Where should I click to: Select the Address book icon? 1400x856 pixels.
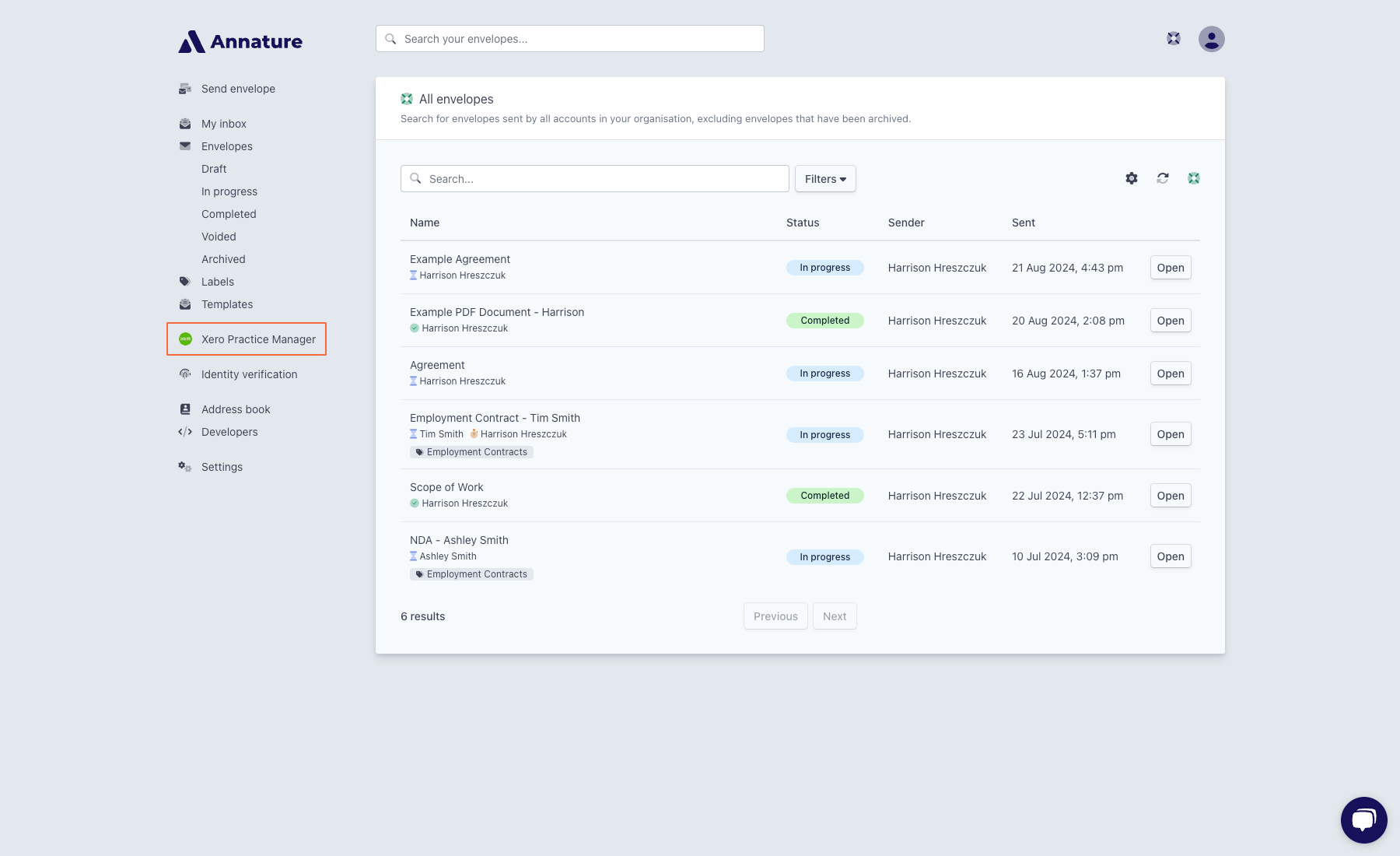tap(184, 409)
